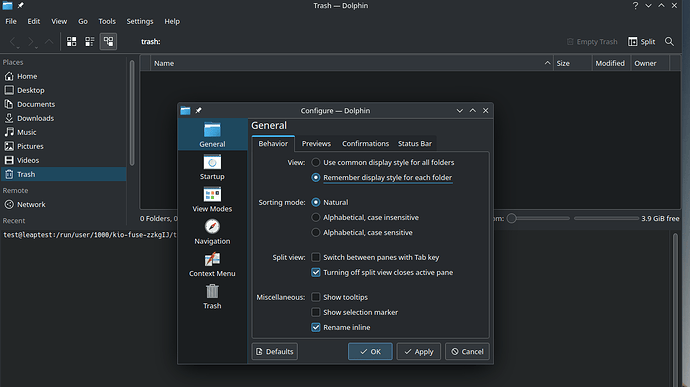Switch Dolphin to compact view mode

[x=90, y=41]
